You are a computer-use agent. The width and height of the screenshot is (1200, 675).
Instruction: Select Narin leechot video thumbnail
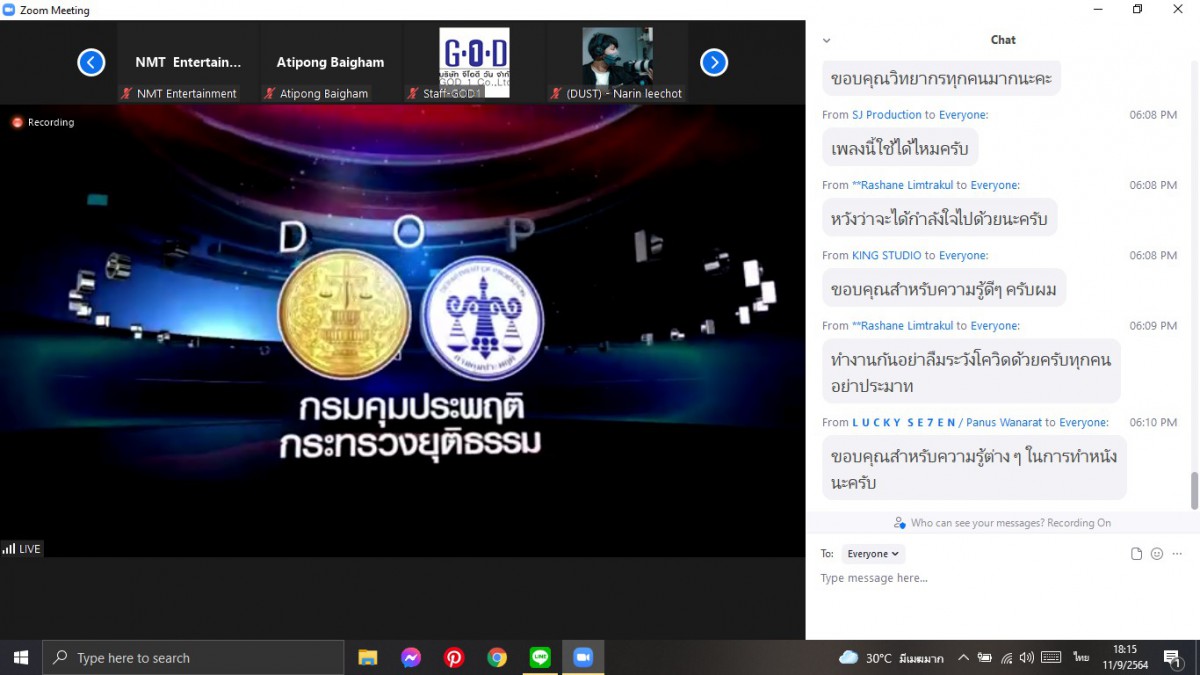pos(617,63)
